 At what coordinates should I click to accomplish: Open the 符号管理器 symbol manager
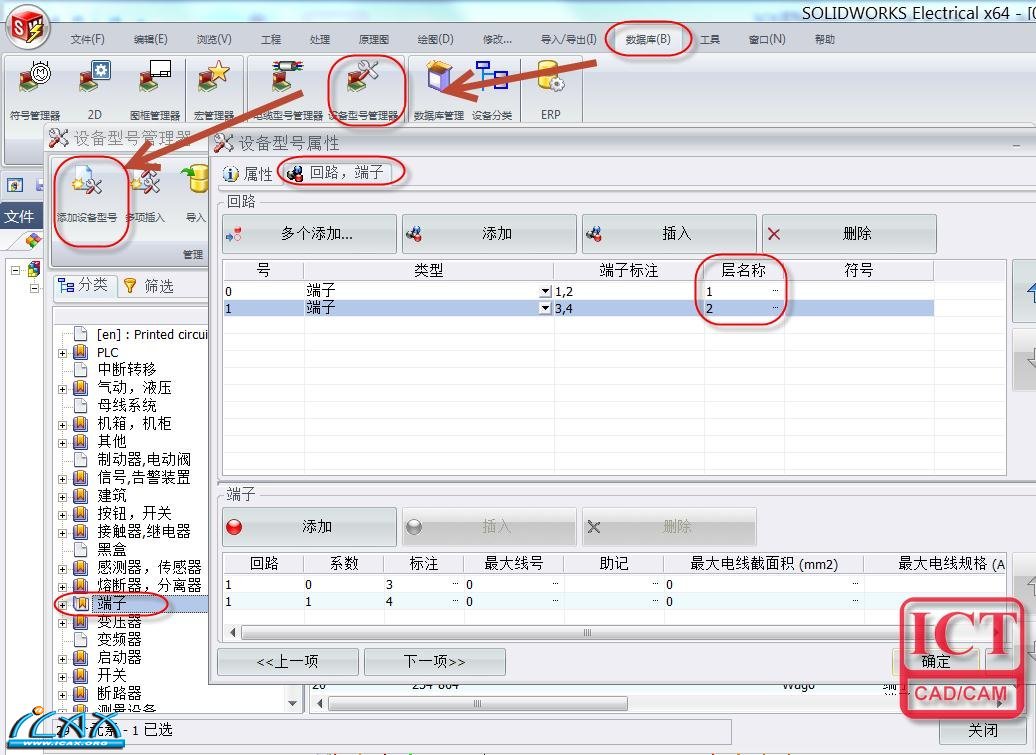click(x=34, y=89)
